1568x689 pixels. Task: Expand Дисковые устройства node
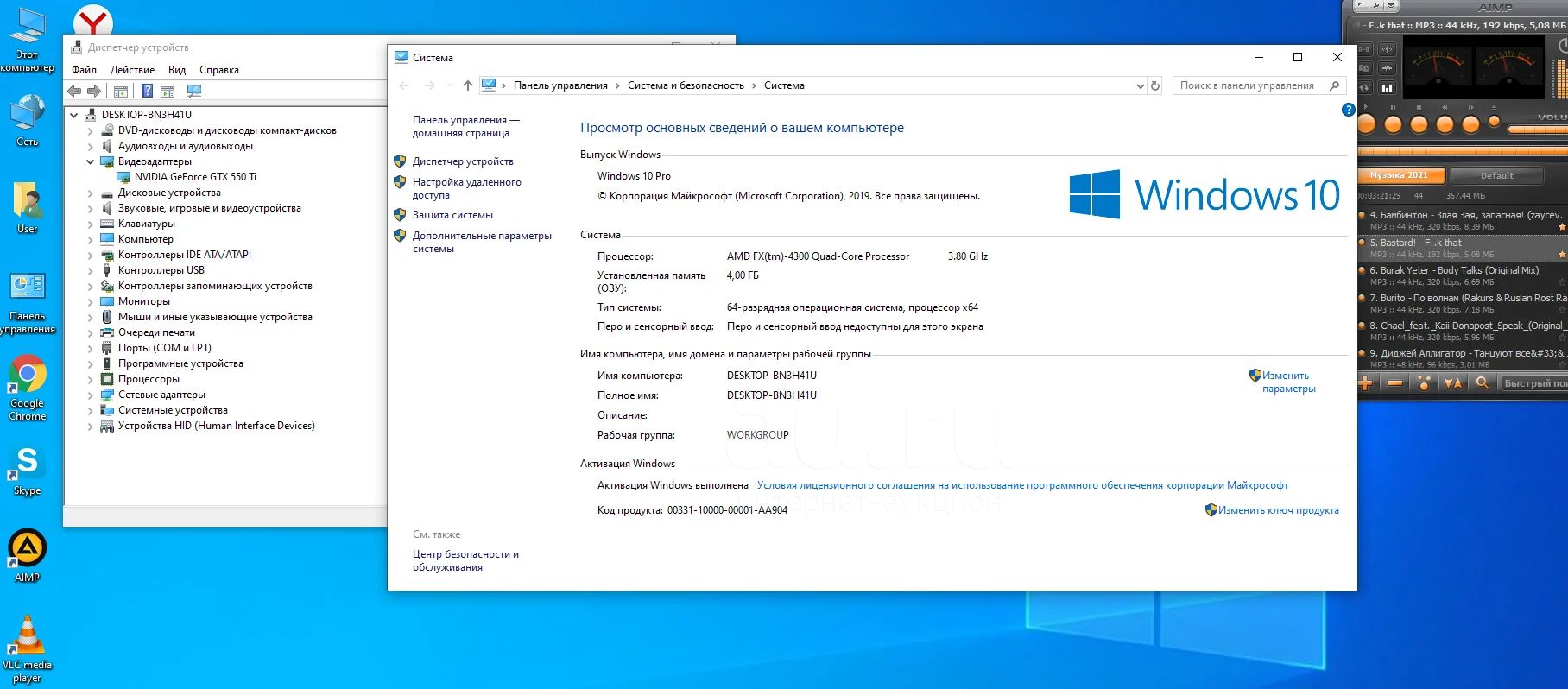(90, 193)
